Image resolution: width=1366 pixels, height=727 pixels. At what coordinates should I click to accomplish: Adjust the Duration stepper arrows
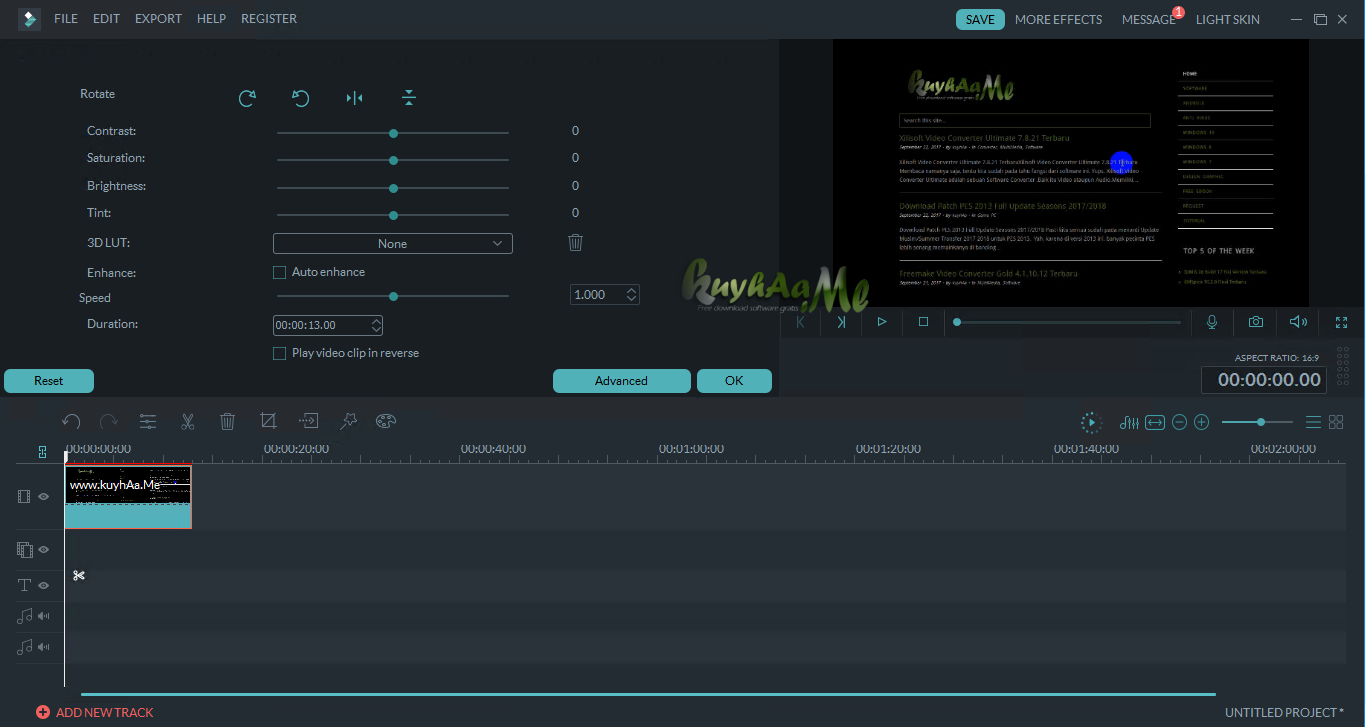[376, 325]
